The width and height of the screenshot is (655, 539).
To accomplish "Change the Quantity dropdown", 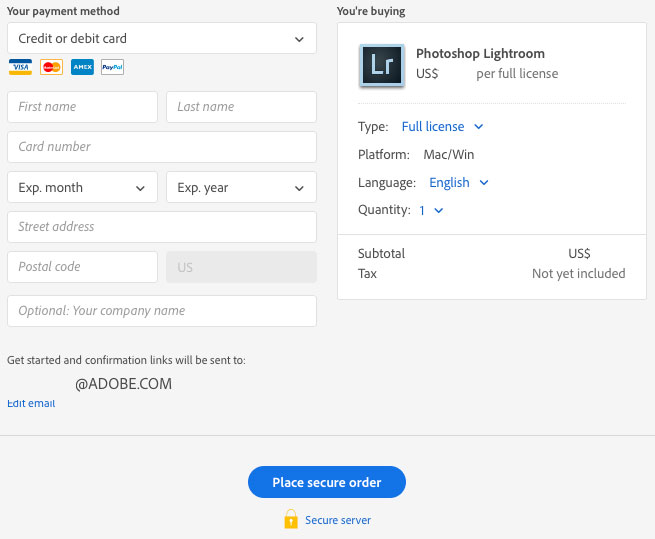I will [431, 210].
